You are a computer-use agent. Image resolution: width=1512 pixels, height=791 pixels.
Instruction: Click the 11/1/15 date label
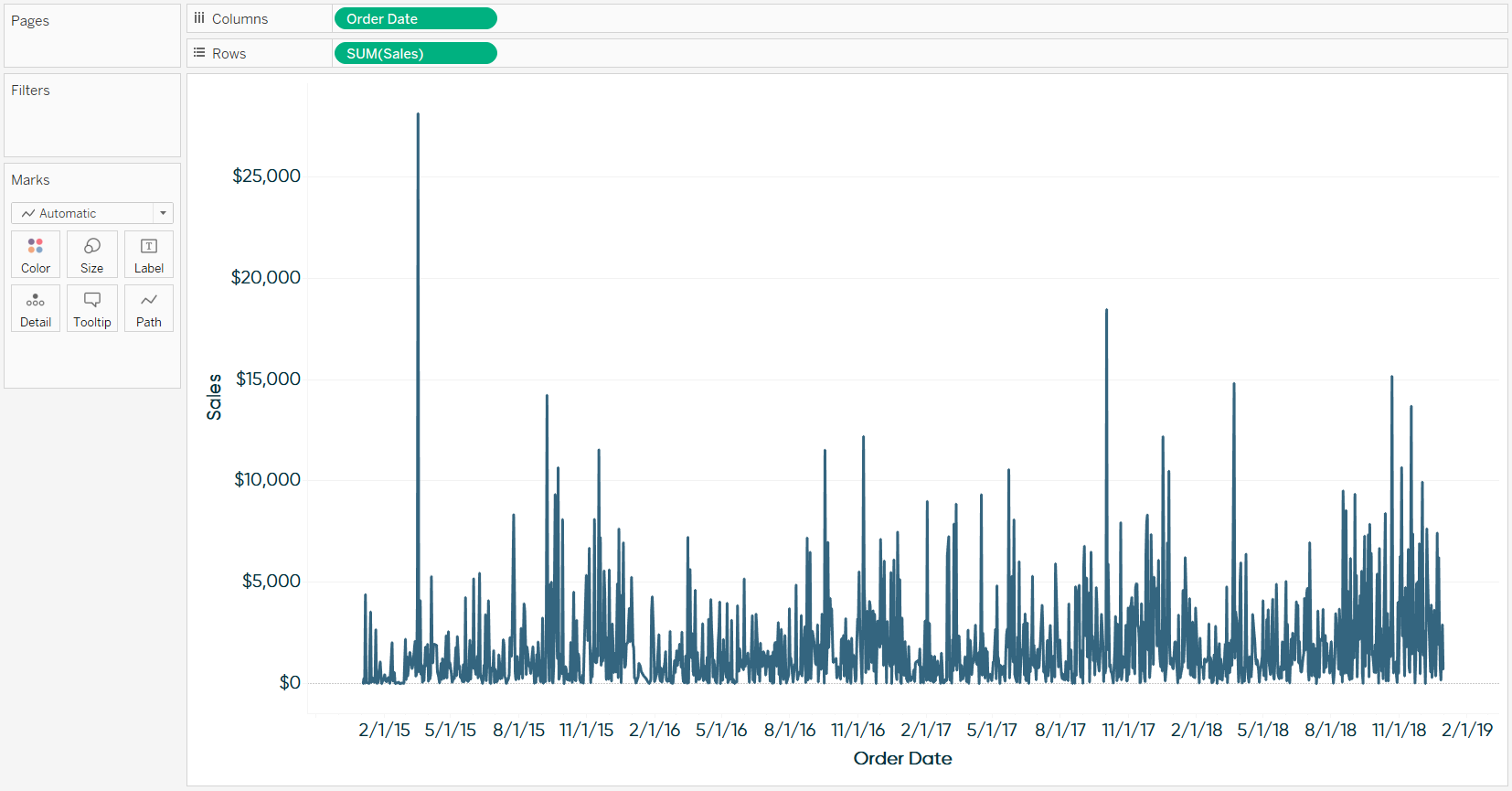click(x=587, y=730)
